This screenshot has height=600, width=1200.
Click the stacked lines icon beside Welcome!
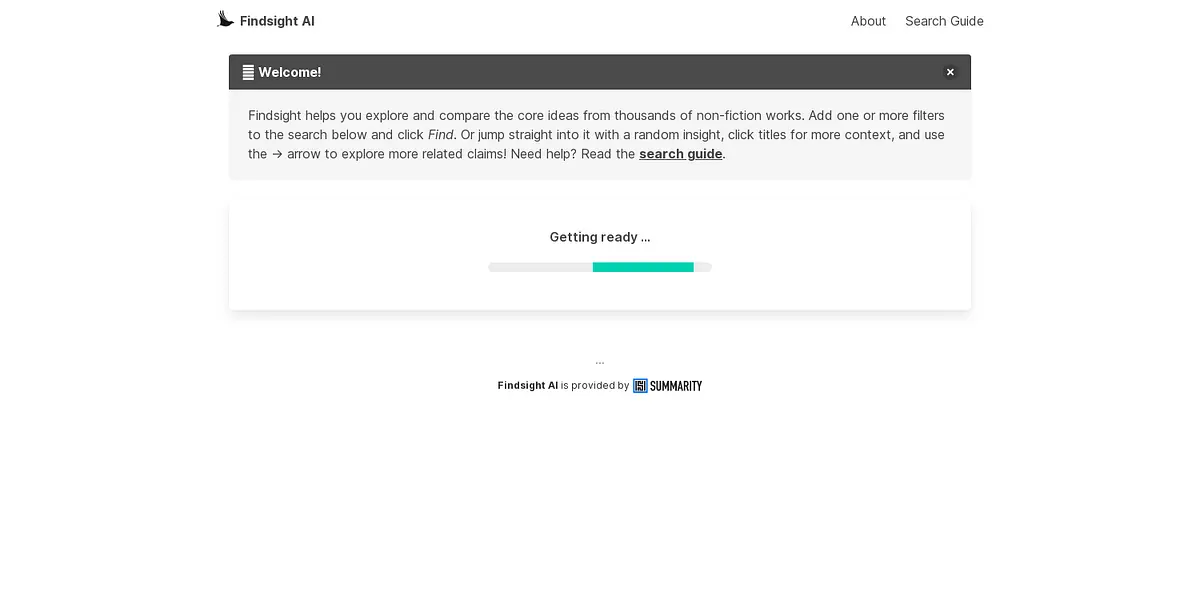248,72
